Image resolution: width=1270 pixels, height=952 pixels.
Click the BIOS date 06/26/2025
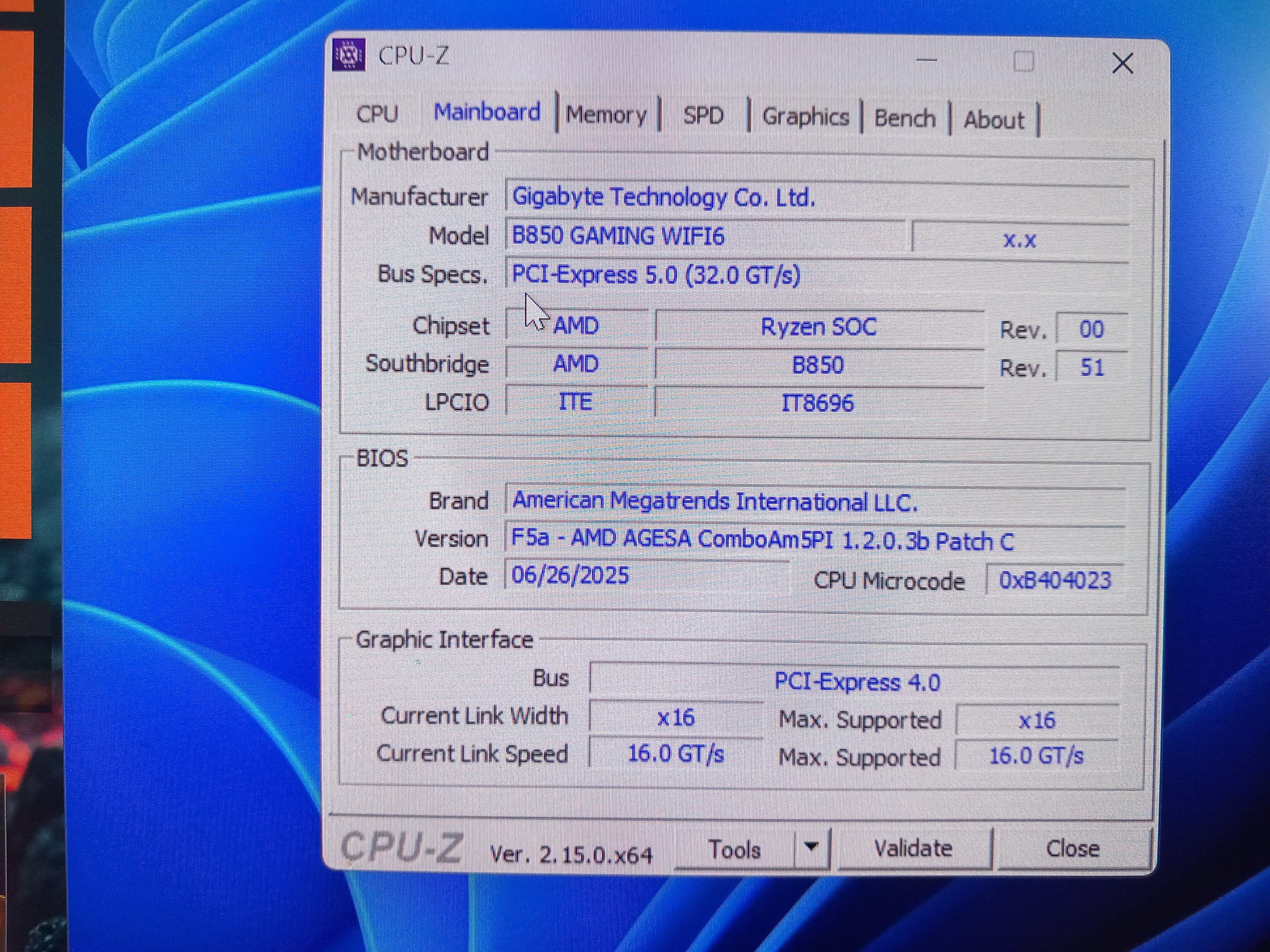coord(647,575)
